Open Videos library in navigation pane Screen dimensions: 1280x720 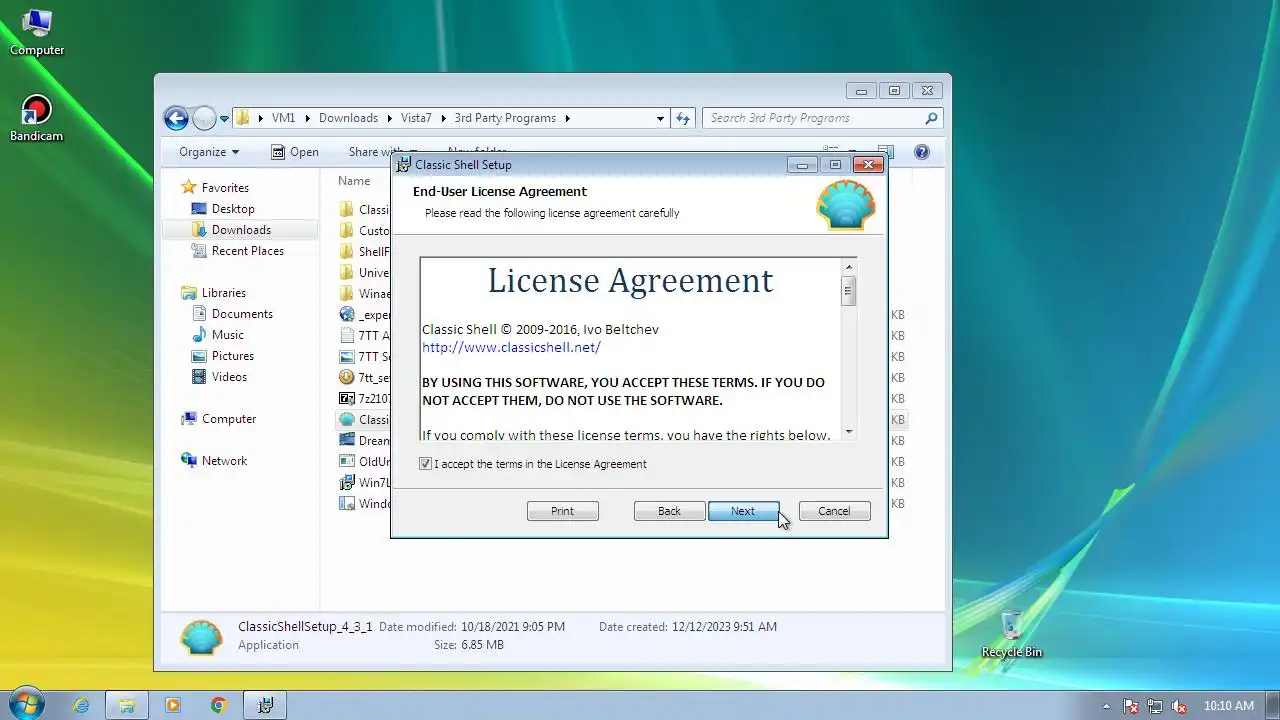pos(229,377)
